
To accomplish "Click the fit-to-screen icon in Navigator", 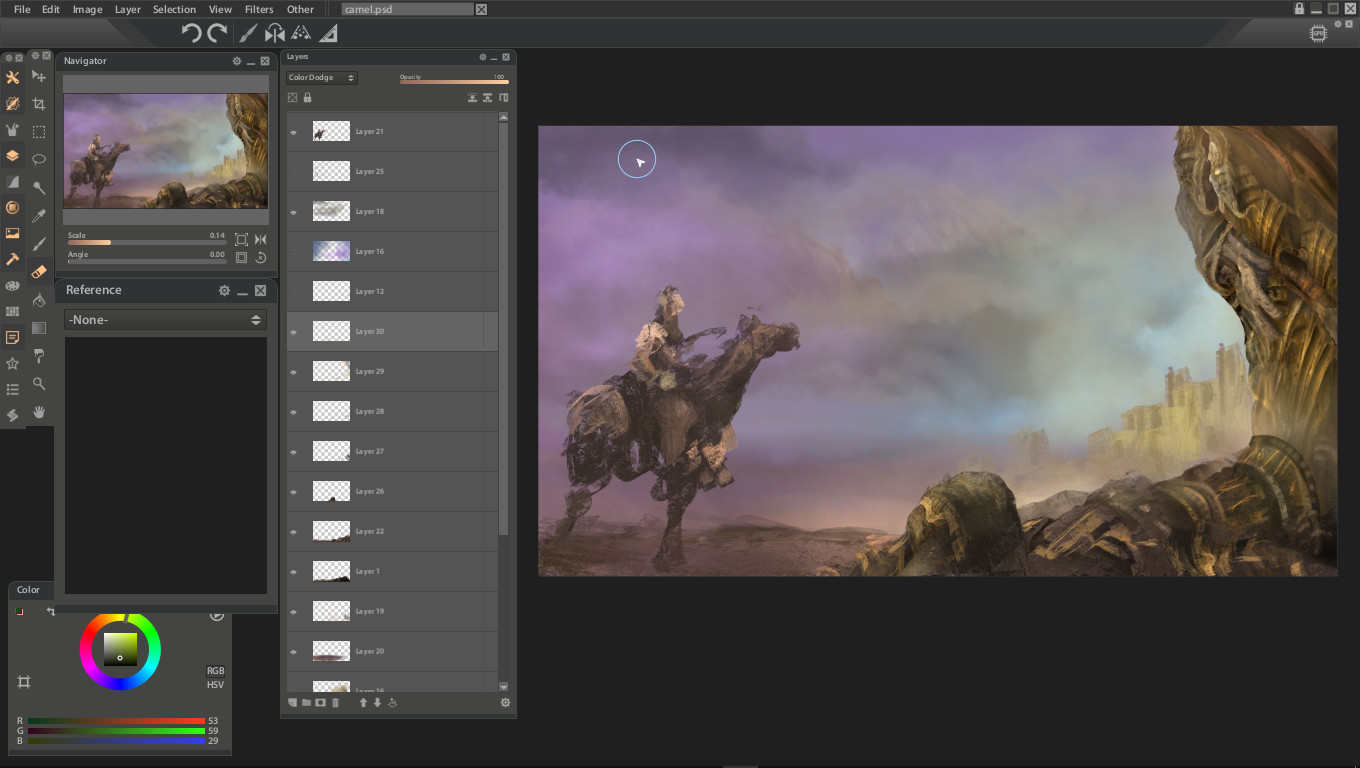I will click(242, 239).
